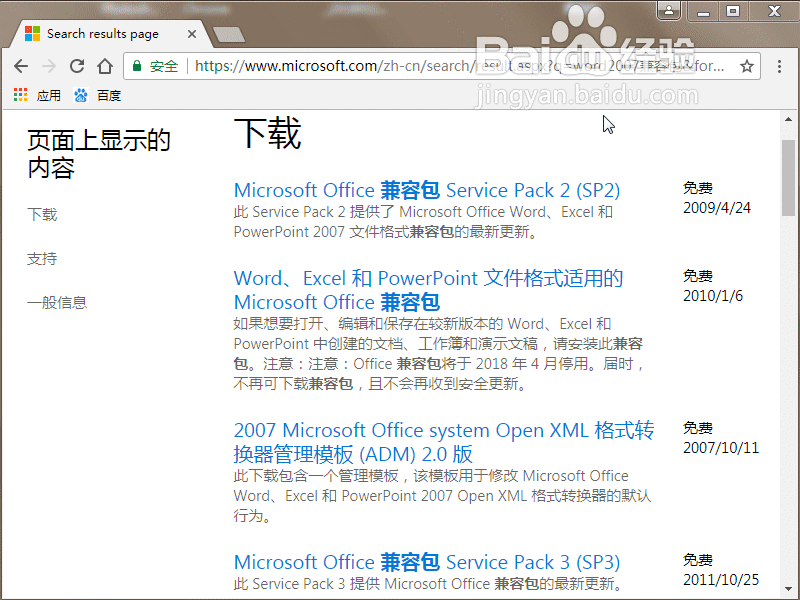Open the 应用 apps shortcut in bookmarks bar
Viewport: 800px width, 600px height.
(x=37, y=95)
